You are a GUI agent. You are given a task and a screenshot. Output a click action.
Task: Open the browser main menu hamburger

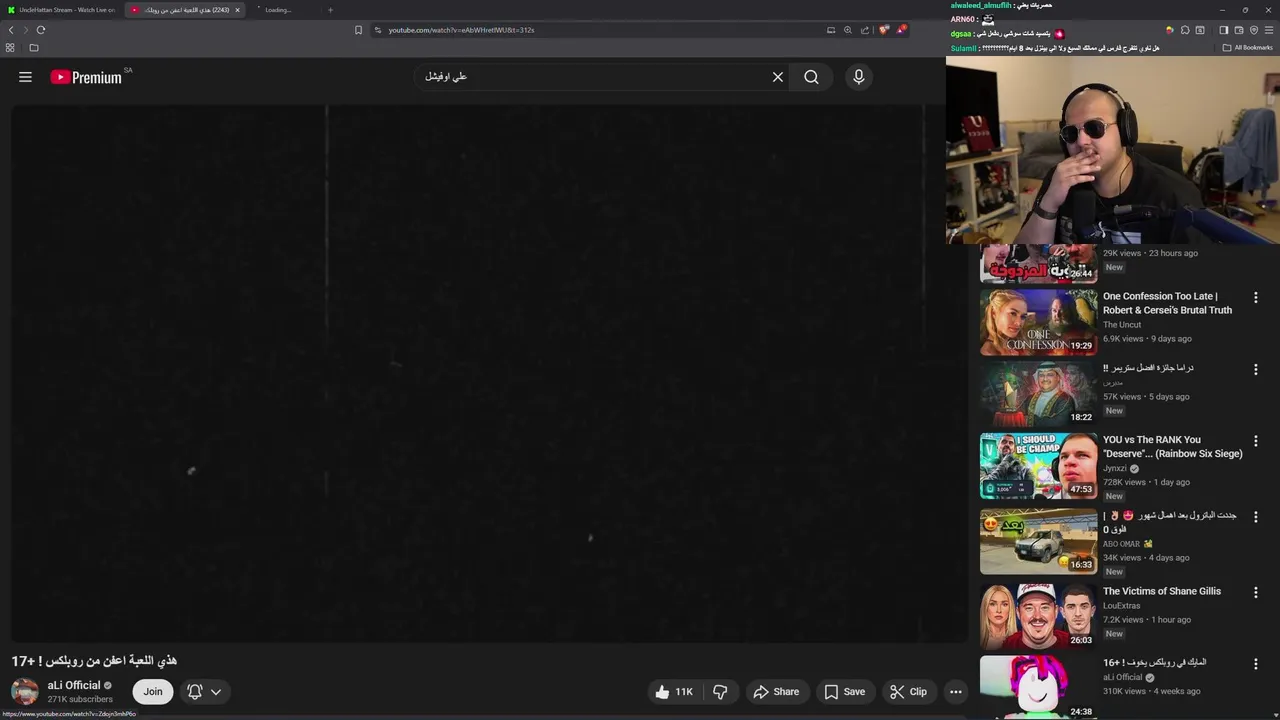1269,30
